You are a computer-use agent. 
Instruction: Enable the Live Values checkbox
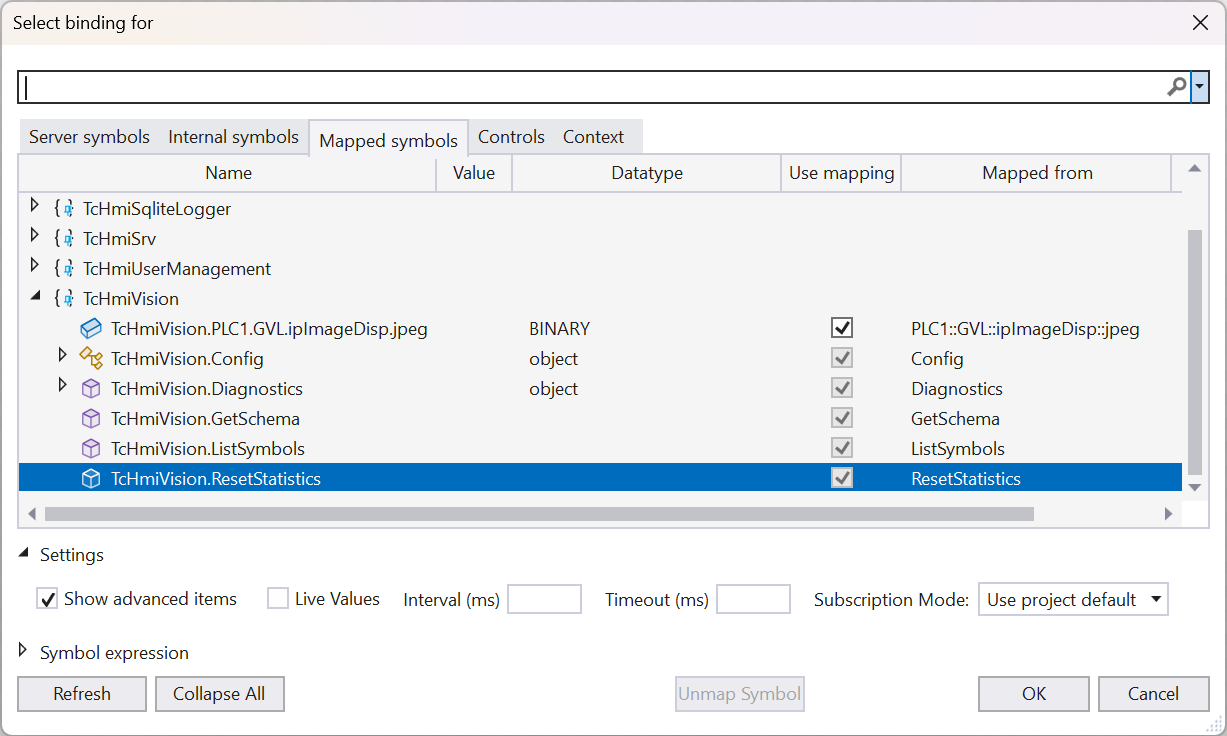278,599
